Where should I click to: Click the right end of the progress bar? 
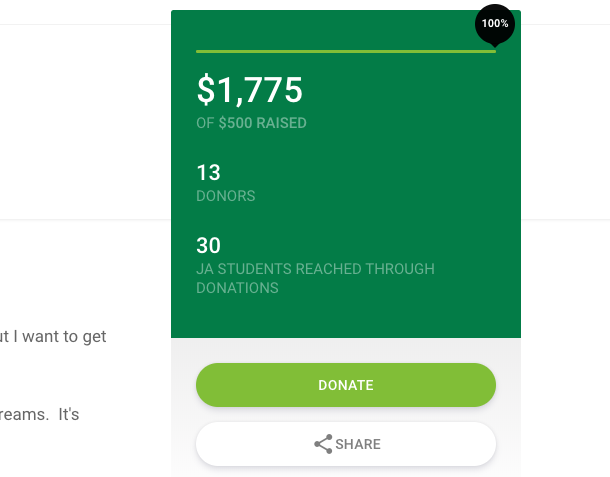coord(493,51)
